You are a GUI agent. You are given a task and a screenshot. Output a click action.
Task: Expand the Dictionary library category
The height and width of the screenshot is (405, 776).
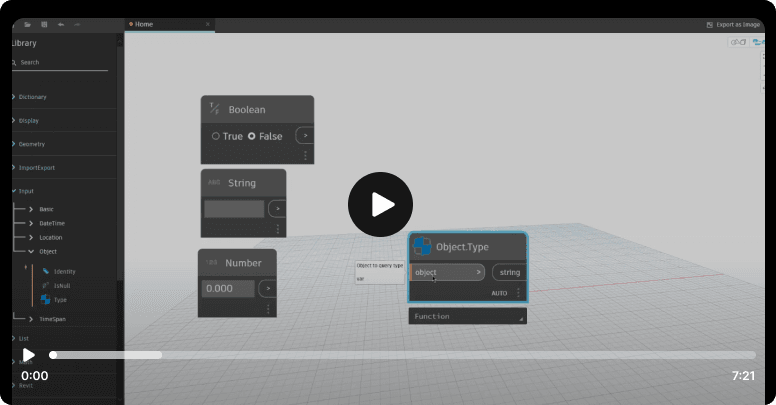pyautogui.click(x=30, y=97)
